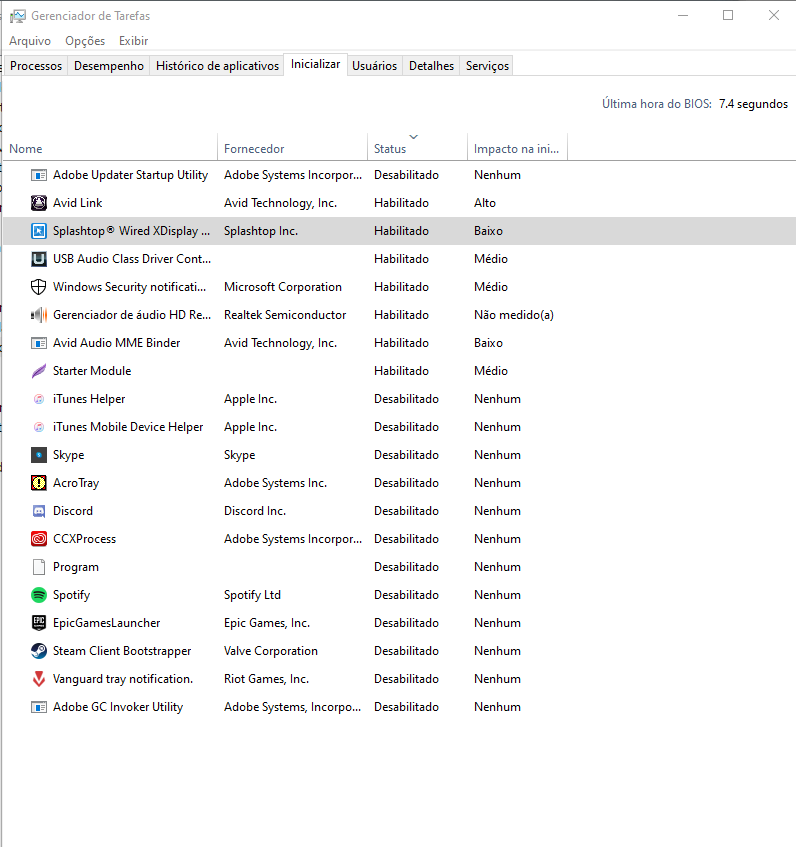Screen dimensions: 796x847
Task: Maximize the Gerenciador de Tarefas window
Action: 728,16
